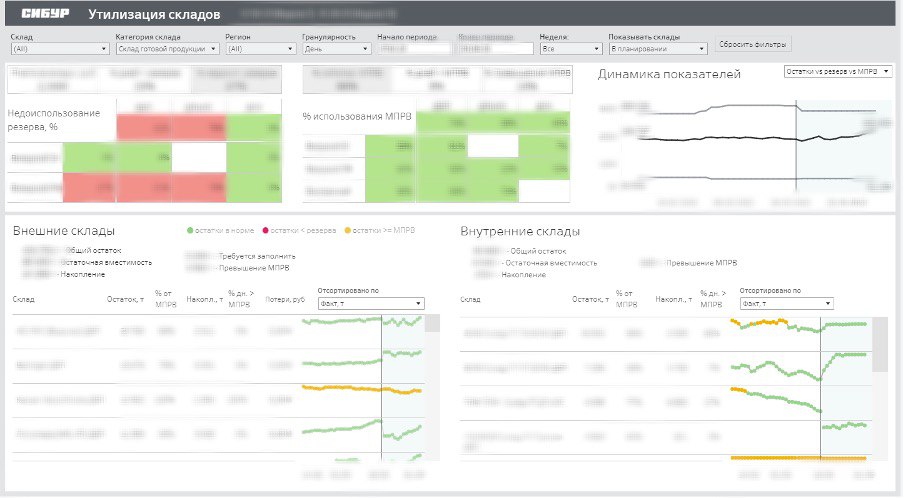
Task: Click yellow legend dot остатки >= МПРВ
Action: 348,231
